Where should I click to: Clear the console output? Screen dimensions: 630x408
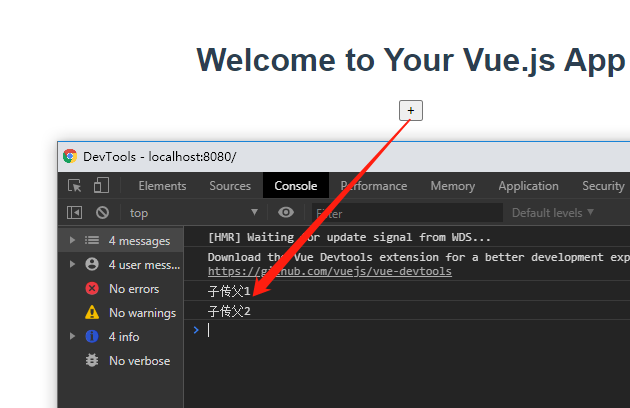[x=102, y=212]
